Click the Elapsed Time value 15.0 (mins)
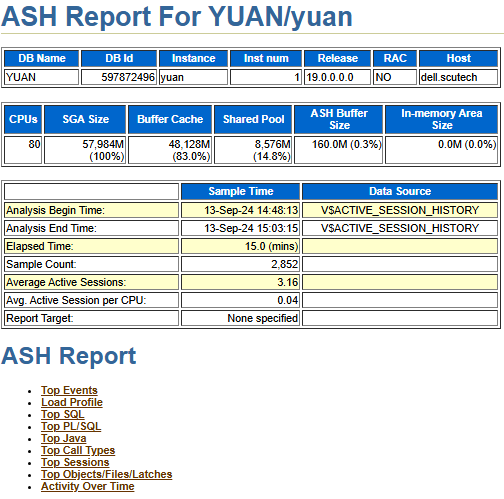Viewport: 504px width, 499px height. [x=271, y=246]
